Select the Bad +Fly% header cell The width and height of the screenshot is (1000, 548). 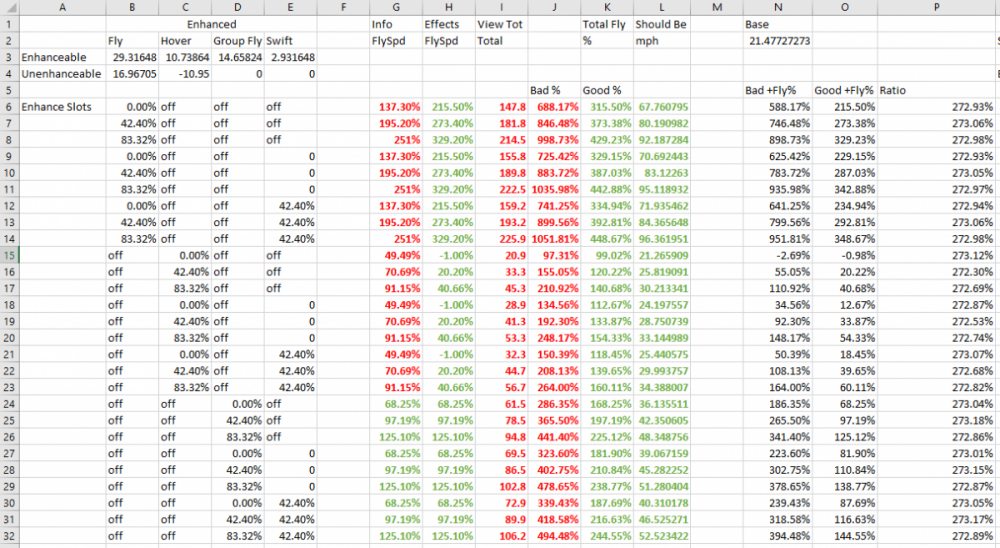777,90
